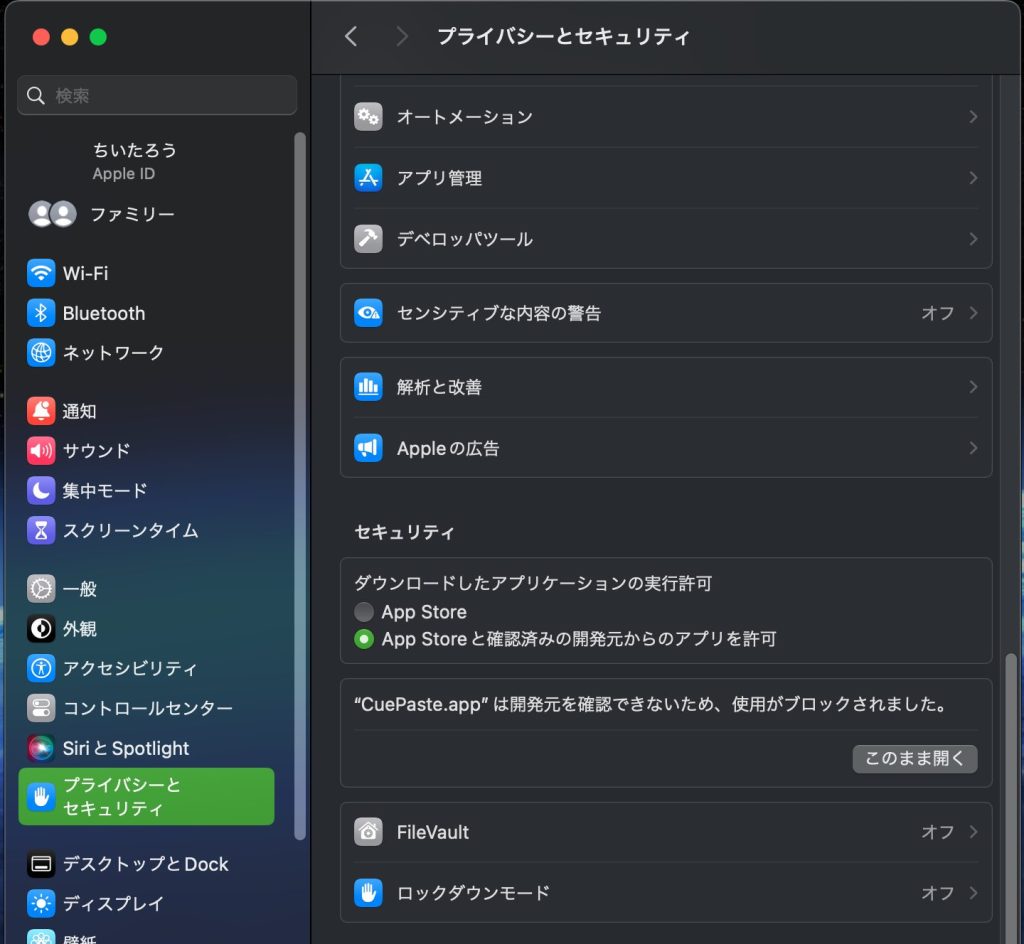Open the ファミリー sharing entry

click(x=146, y=214)
